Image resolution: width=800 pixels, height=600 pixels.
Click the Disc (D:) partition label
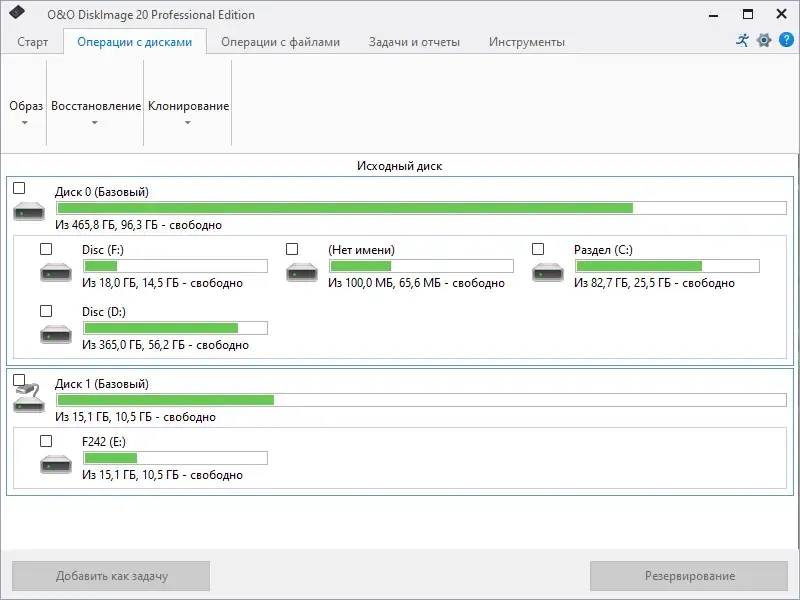click(104, 312)
